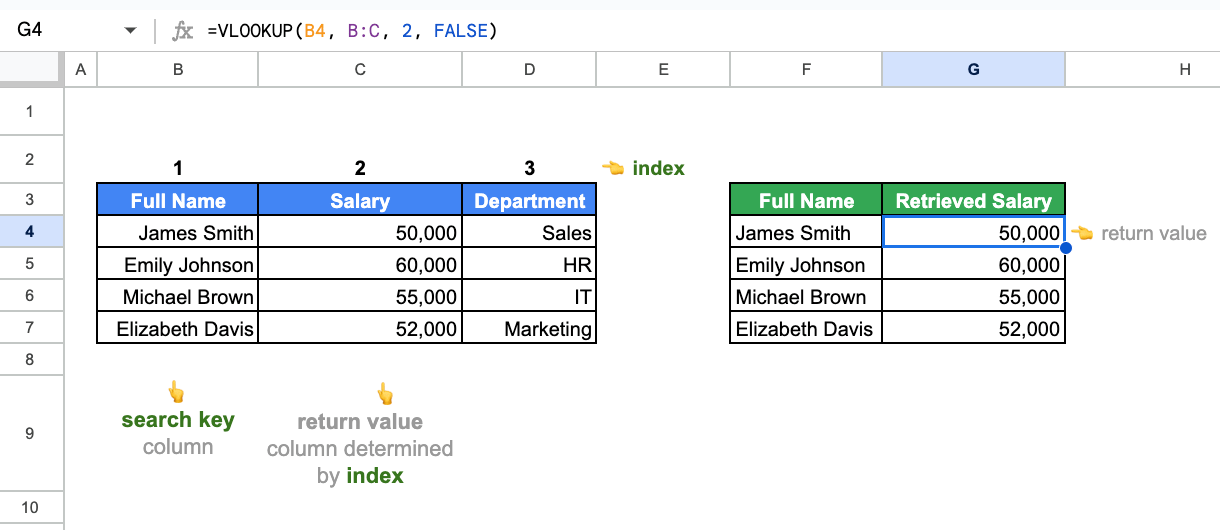Select row 8 header
The width and height of the screenshot is (1220, 530).
click(x=32, y=359)
